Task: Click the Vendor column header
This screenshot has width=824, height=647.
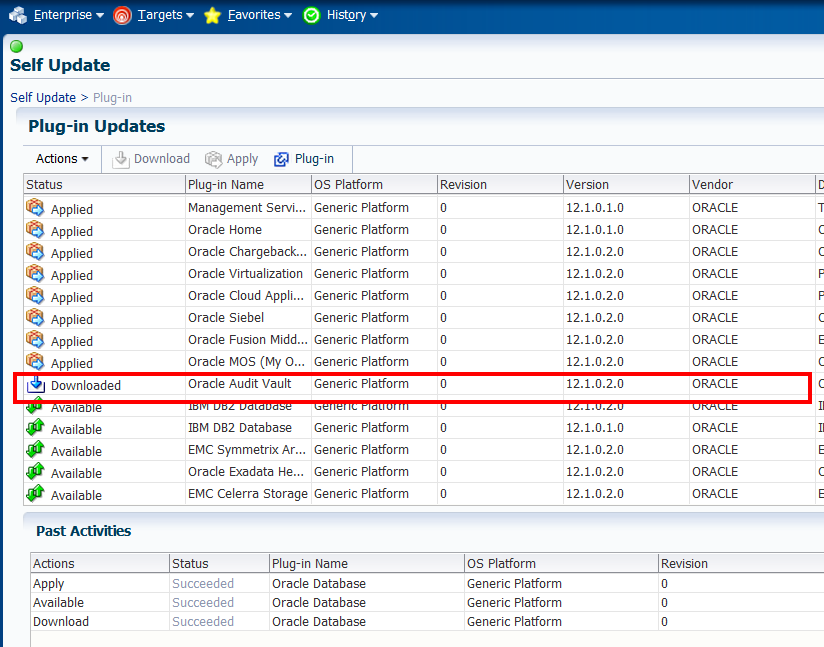Action: pyautogui.click(x=752, y=184)
